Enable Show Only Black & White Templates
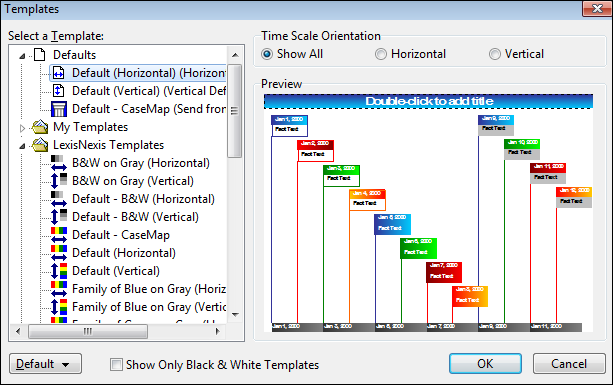The image size is (613, 385). pos(116,365)
